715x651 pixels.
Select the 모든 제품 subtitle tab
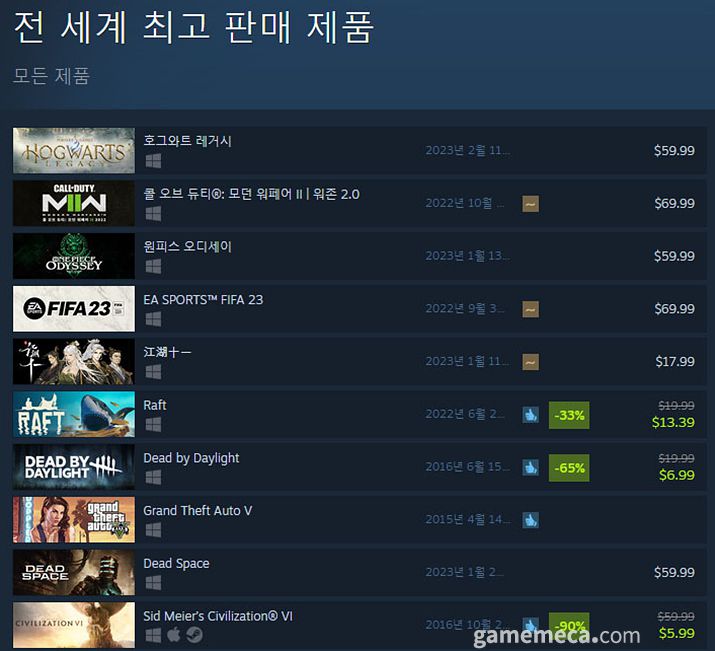click(x=52, y=76)
